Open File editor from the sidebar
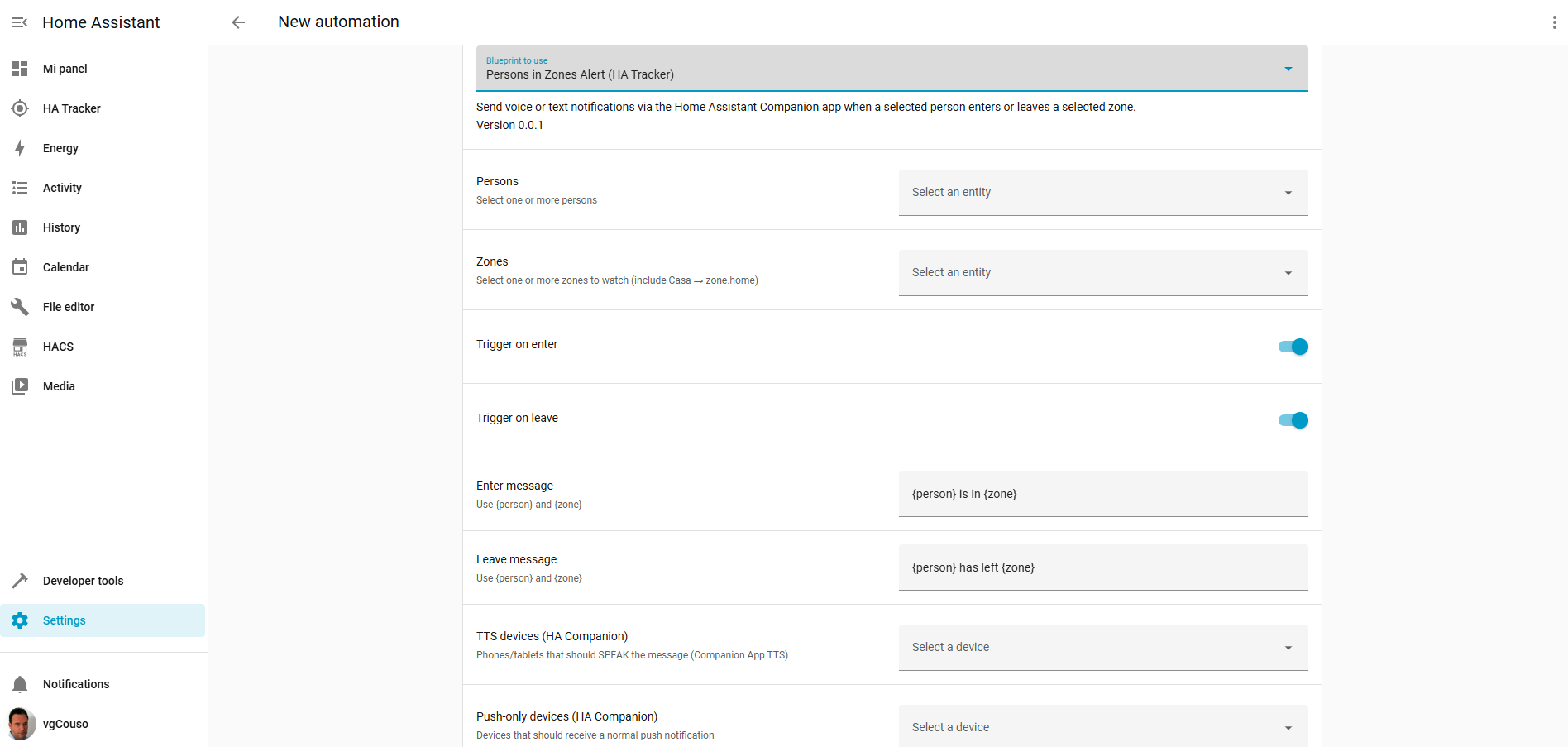Screen dimensions: 1568x747 point(103,307)
